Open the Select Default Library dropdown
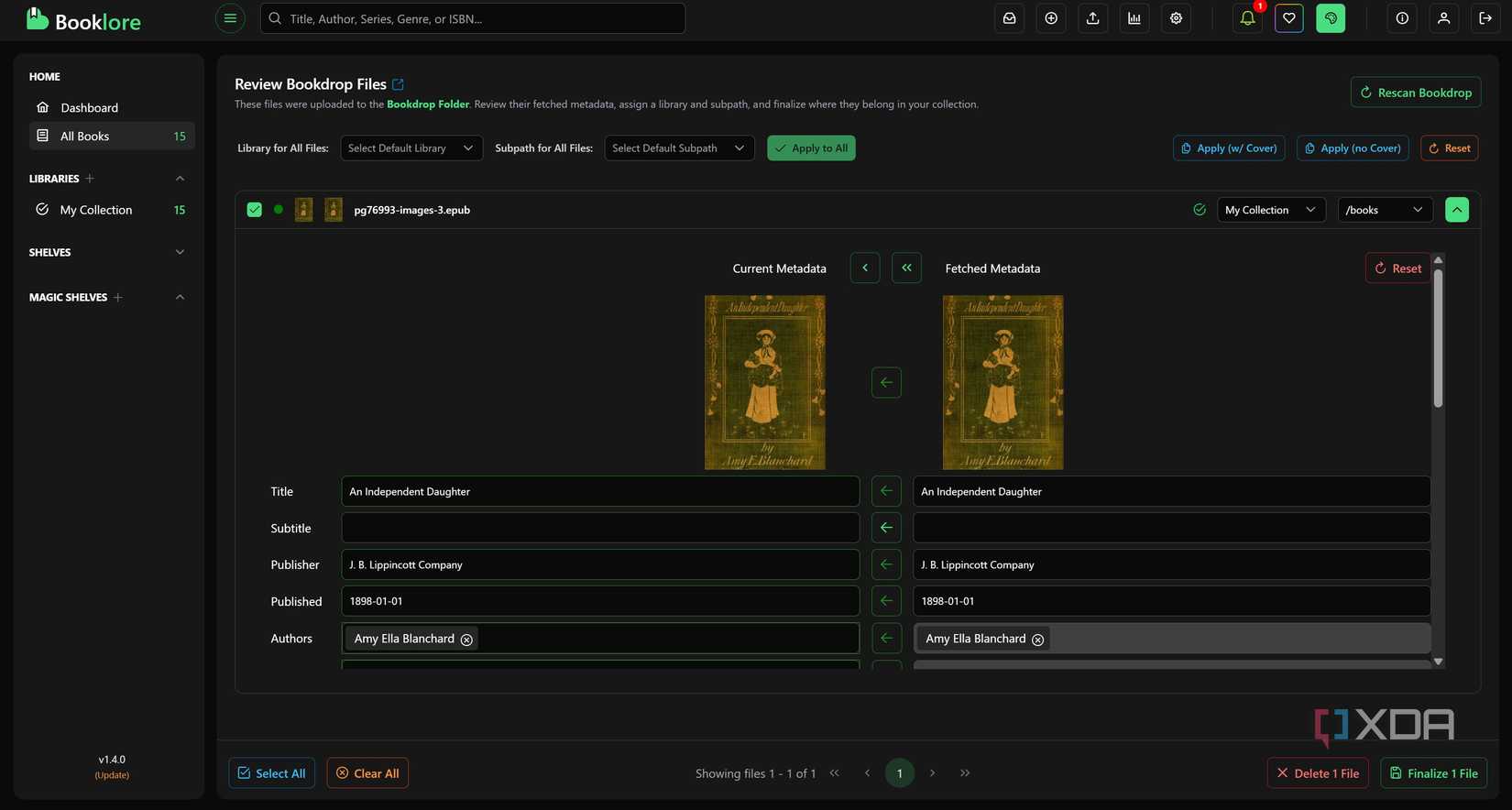The width and height of the screenshot is (1512, 810). (411, 148)
